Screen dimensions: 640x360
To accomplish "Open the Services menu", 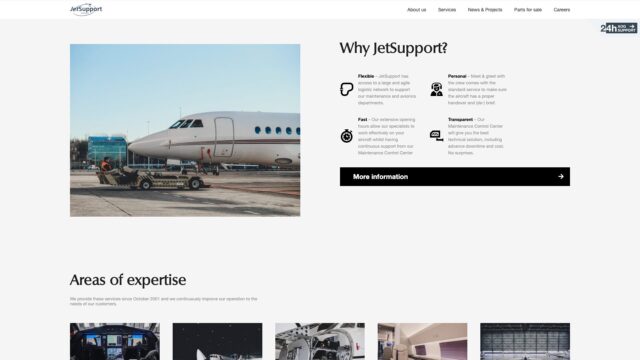I will tap(447, 10).
